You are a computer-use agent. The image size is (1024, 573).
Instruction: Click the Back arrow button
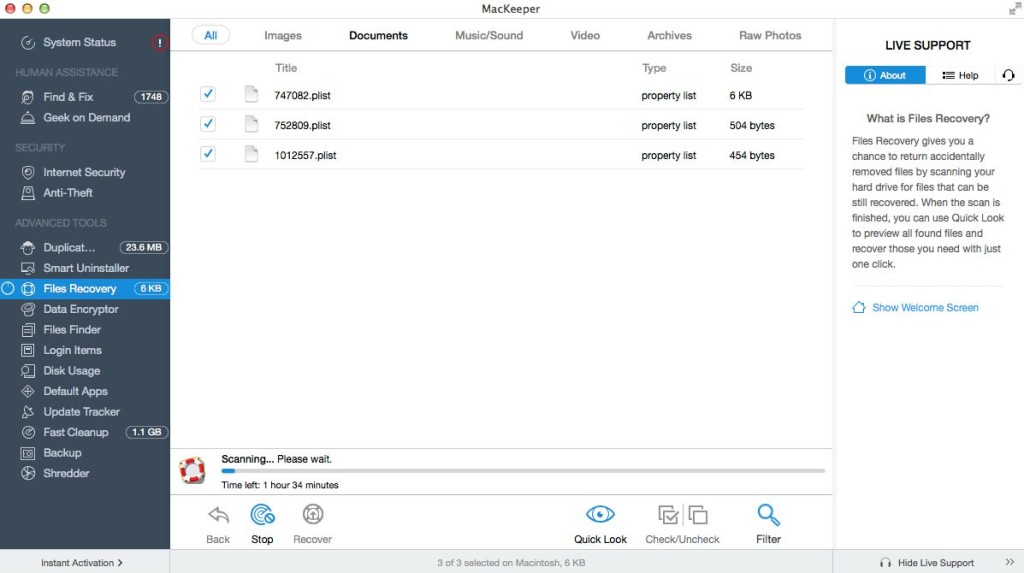218,524
